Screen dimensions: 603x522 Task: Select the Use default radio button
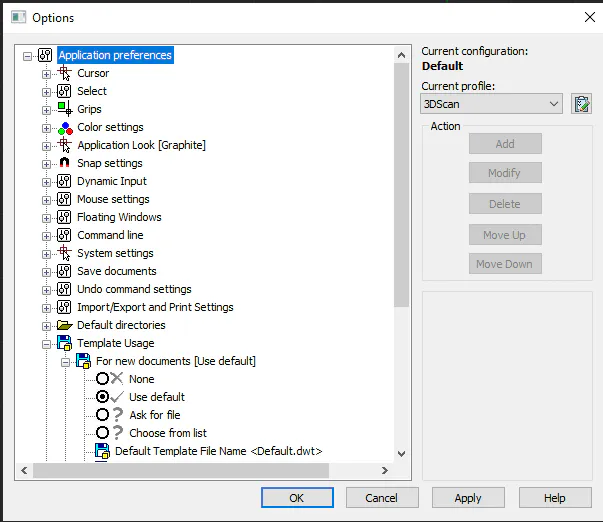point(102,397)
